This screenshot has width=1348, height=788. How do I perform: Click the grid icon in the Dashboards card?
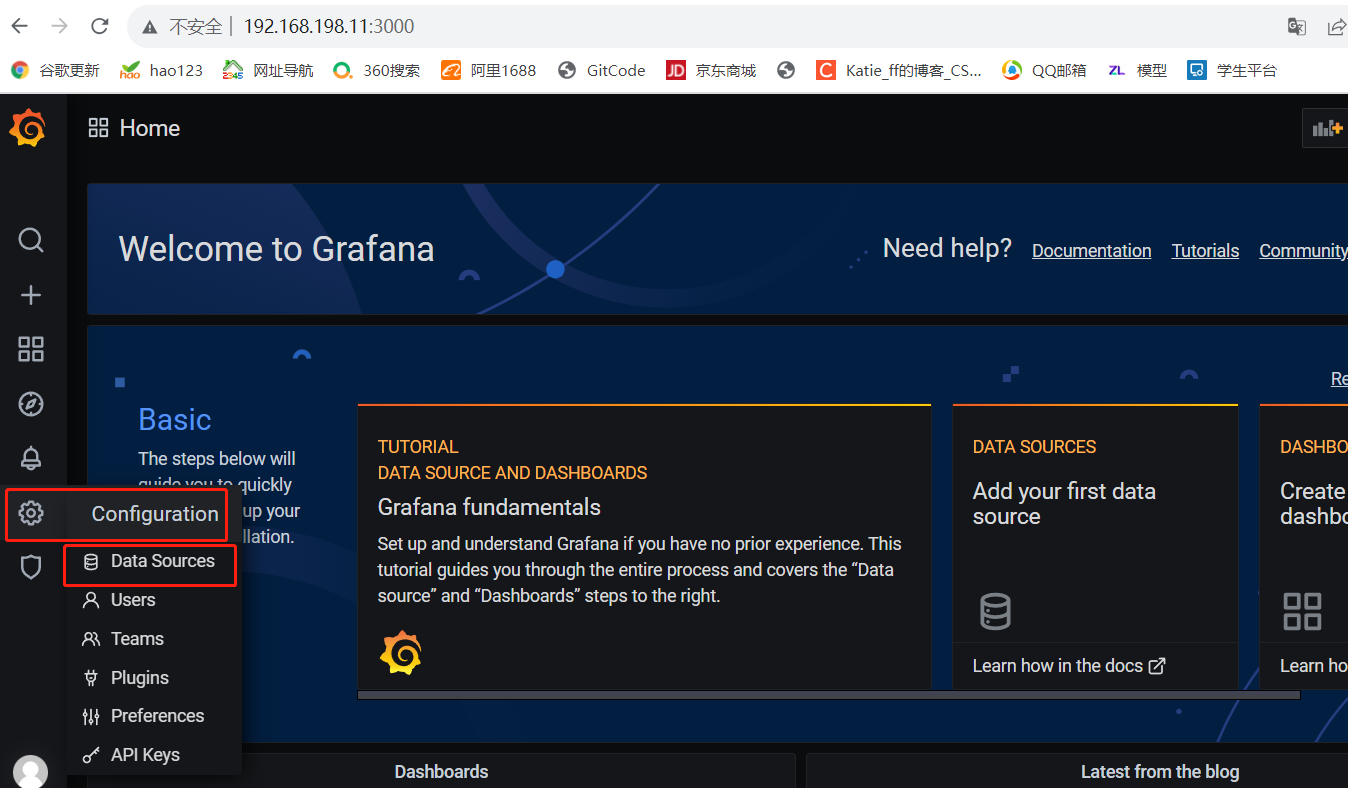[1302, 610]
